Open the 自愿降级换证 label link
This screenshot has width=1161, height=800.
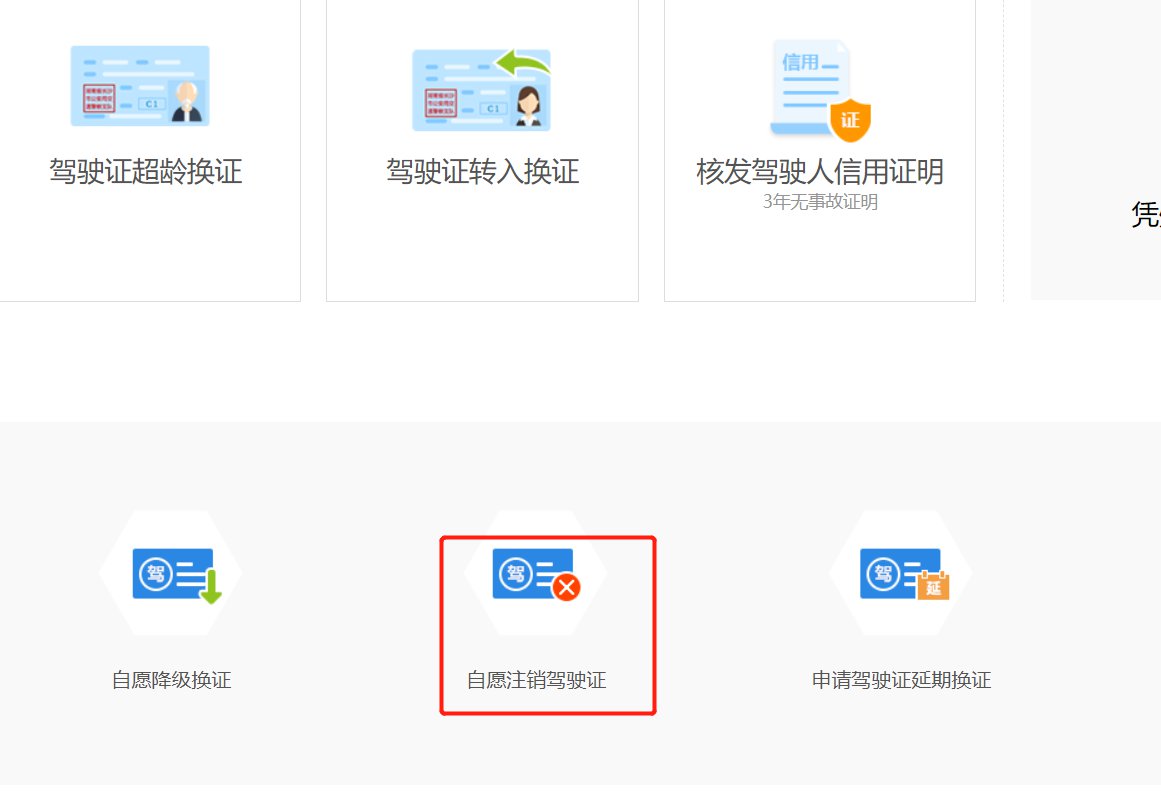172,680
